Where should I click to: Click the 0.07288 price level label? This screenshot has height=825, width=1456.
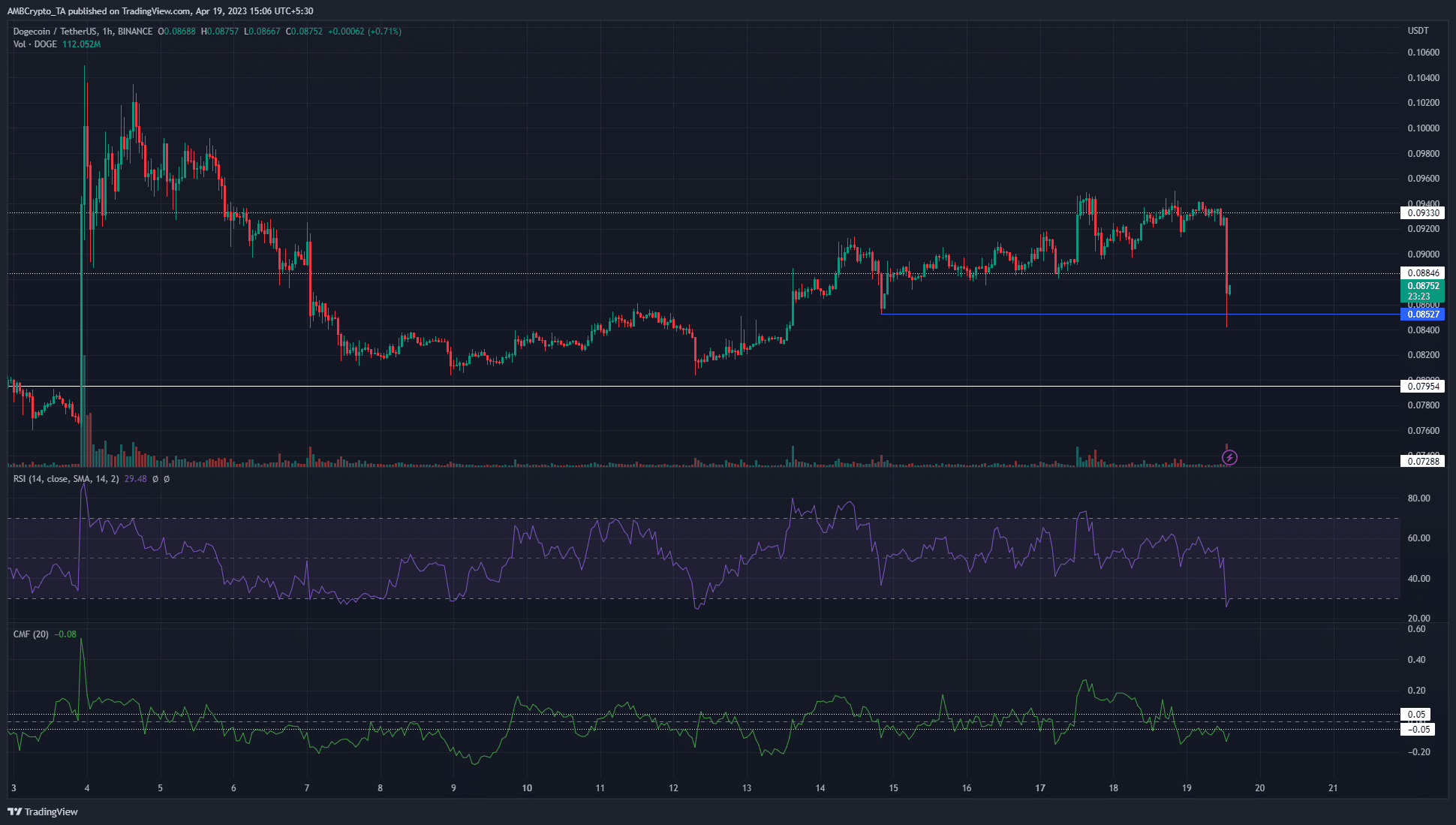[1423, 462]
